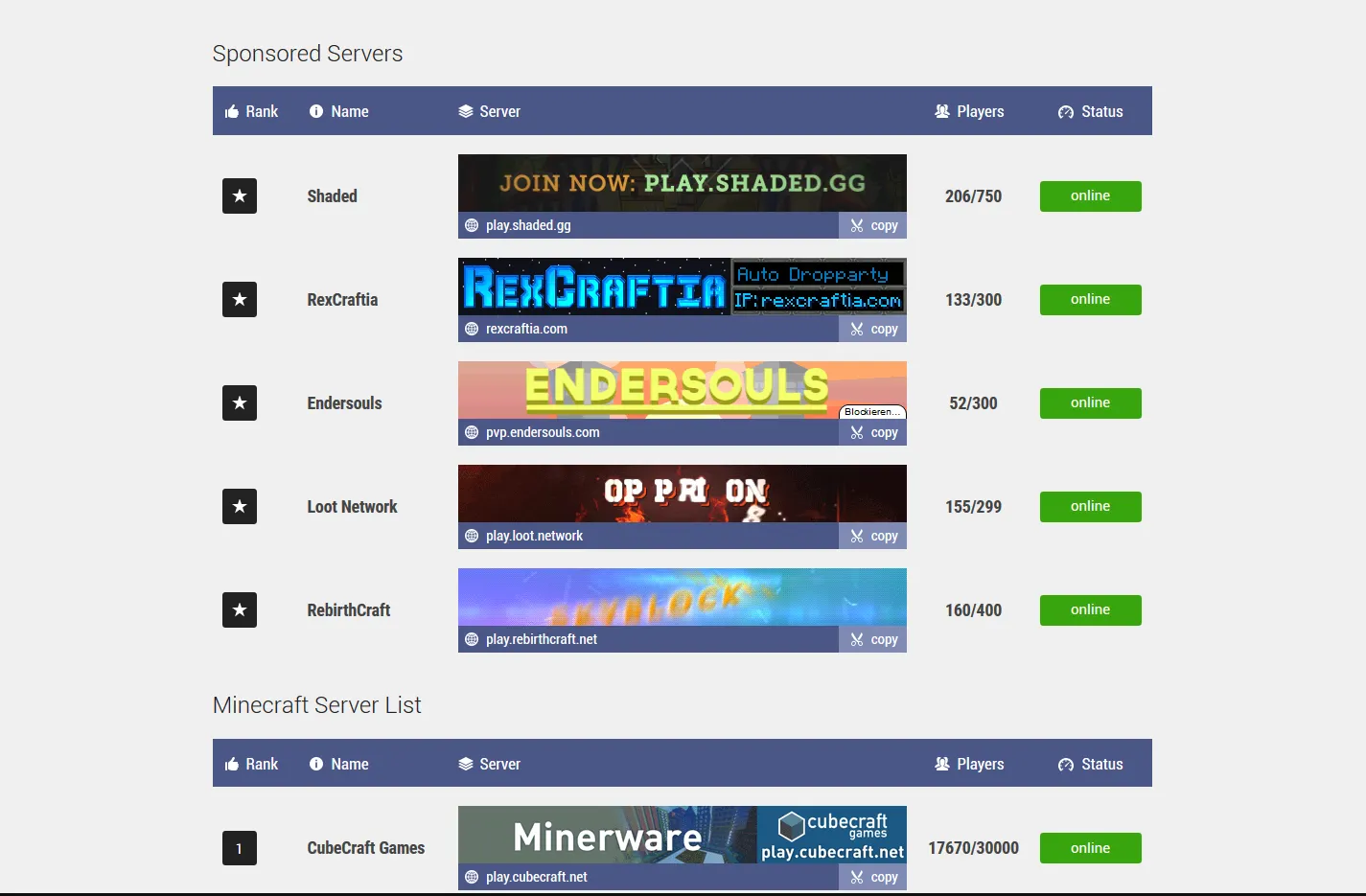Click the Players group icon in Minecraft Server List header
Viewport: 1366px width, 896px height.
point(942,765)
